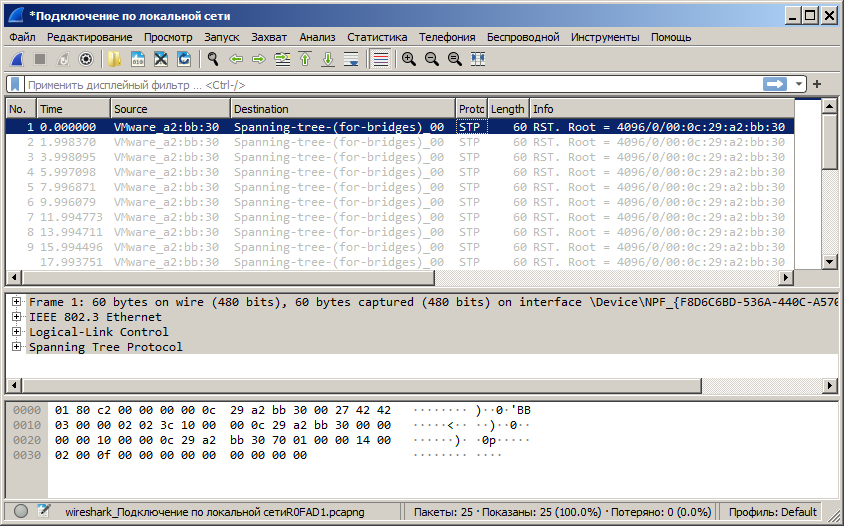Click expert information circle in status bar
This screenshot has height=526, width=844.
coord(21,511)
